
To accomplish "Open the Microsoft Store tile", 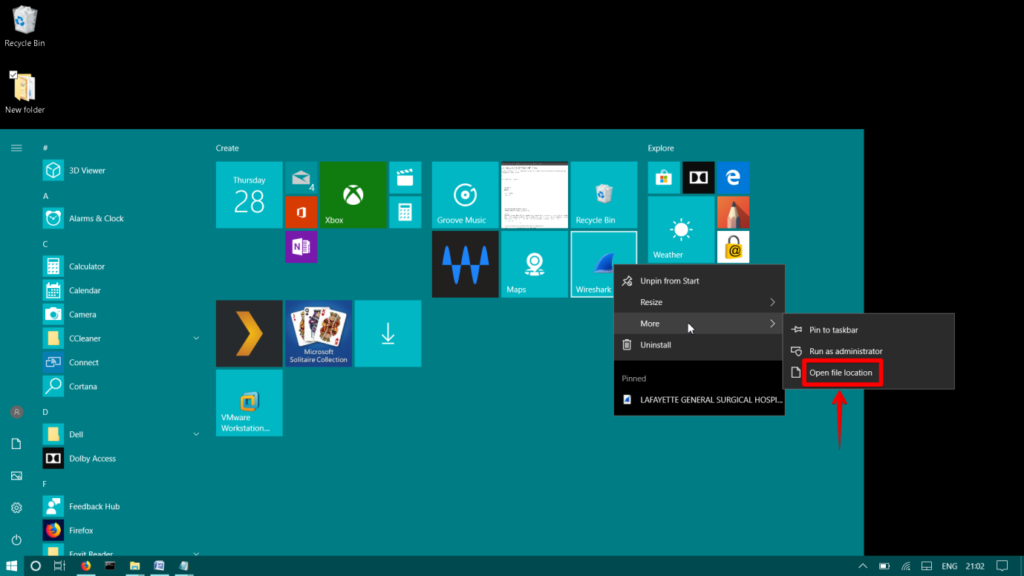I will coord(664,178).
